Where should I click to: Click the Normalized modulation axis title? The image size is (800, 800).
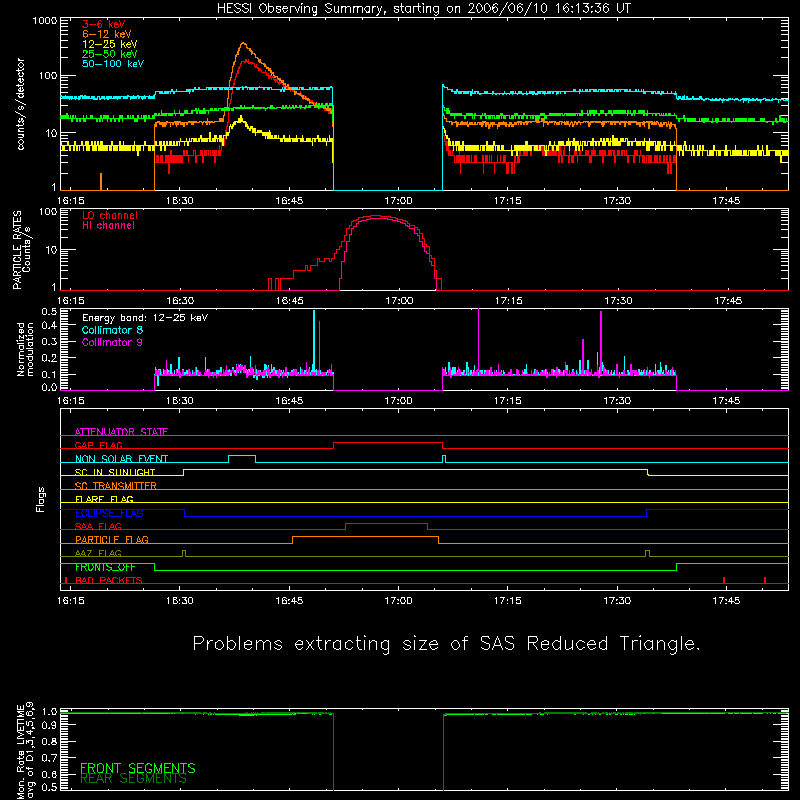[25, 349]
